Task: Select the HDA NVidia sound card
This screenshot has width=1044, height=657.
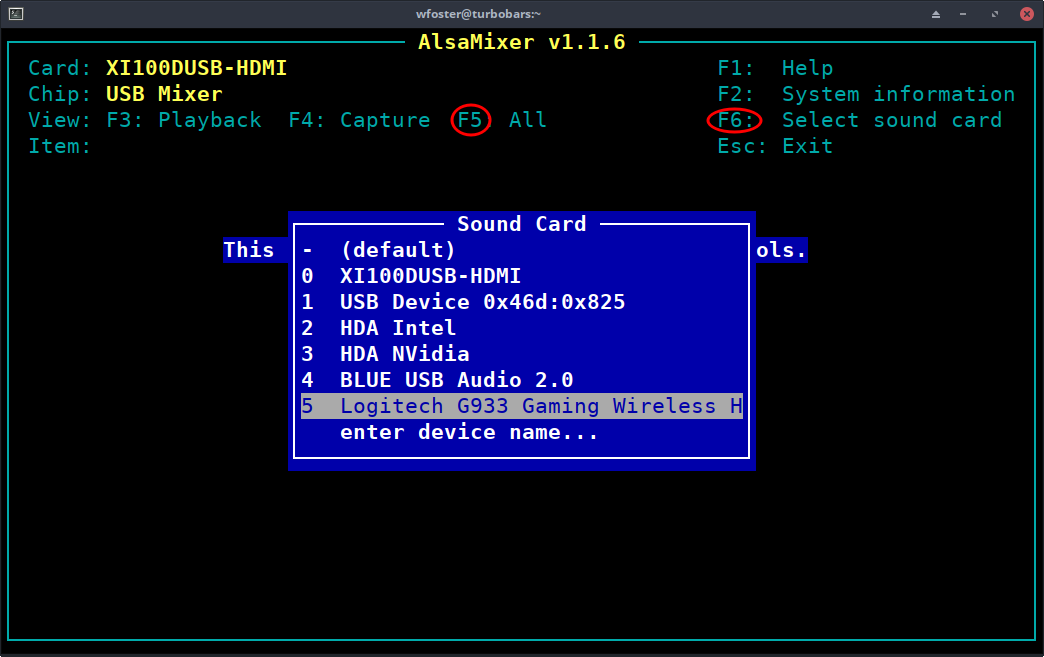Action: (x=521, y=354)
